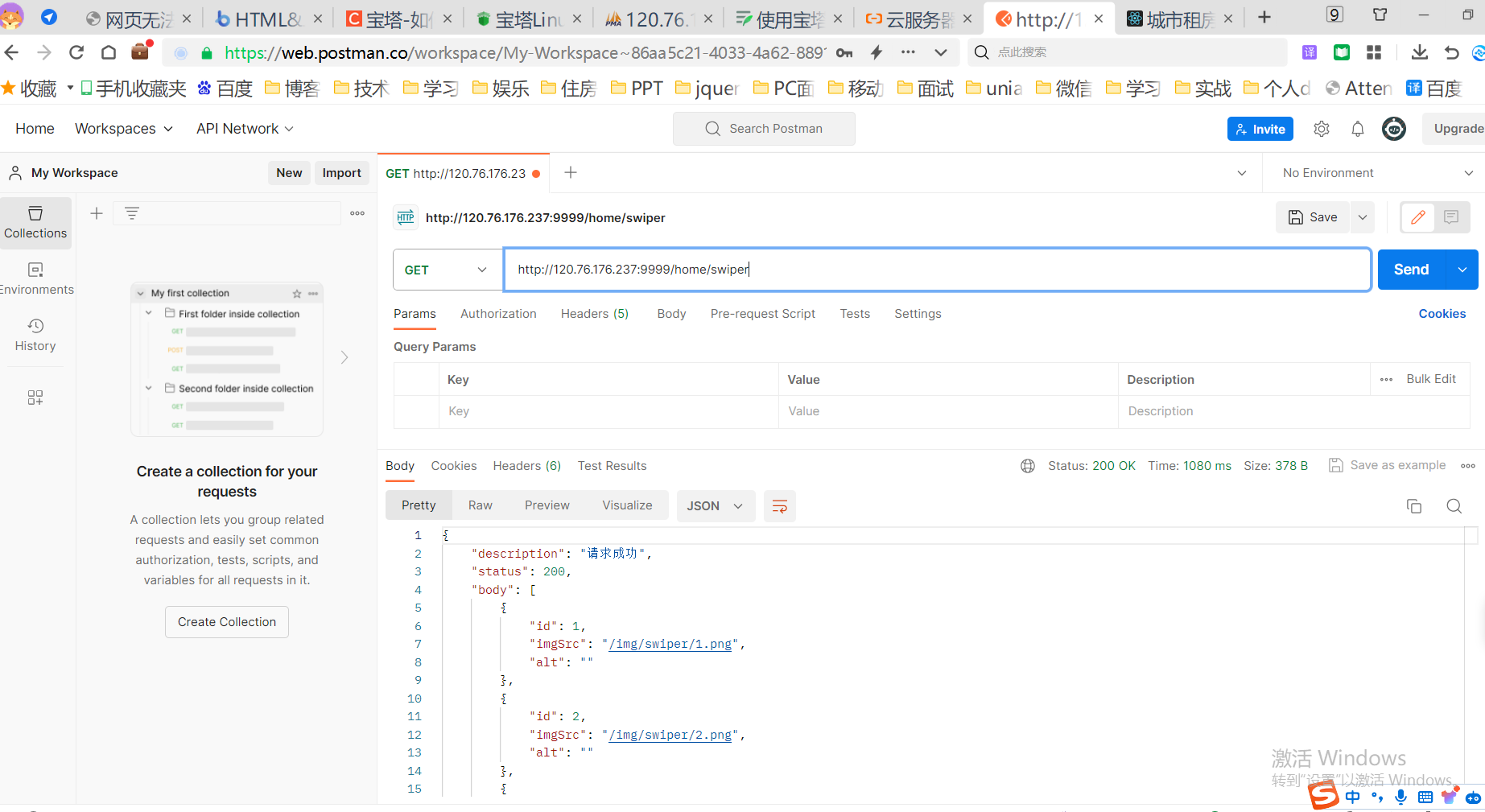
Task: Open the notifications bell icon
Action: [x=1358, y=129]
